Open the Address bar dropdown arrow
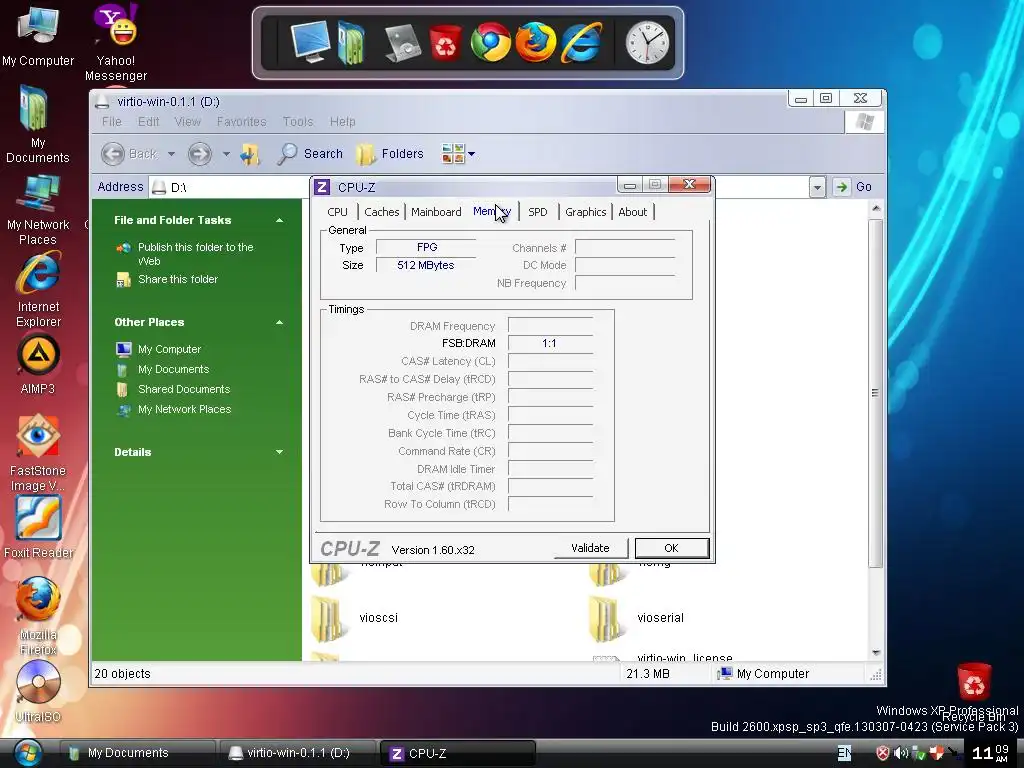1024x768 pixels. click(x=817, y=187)
